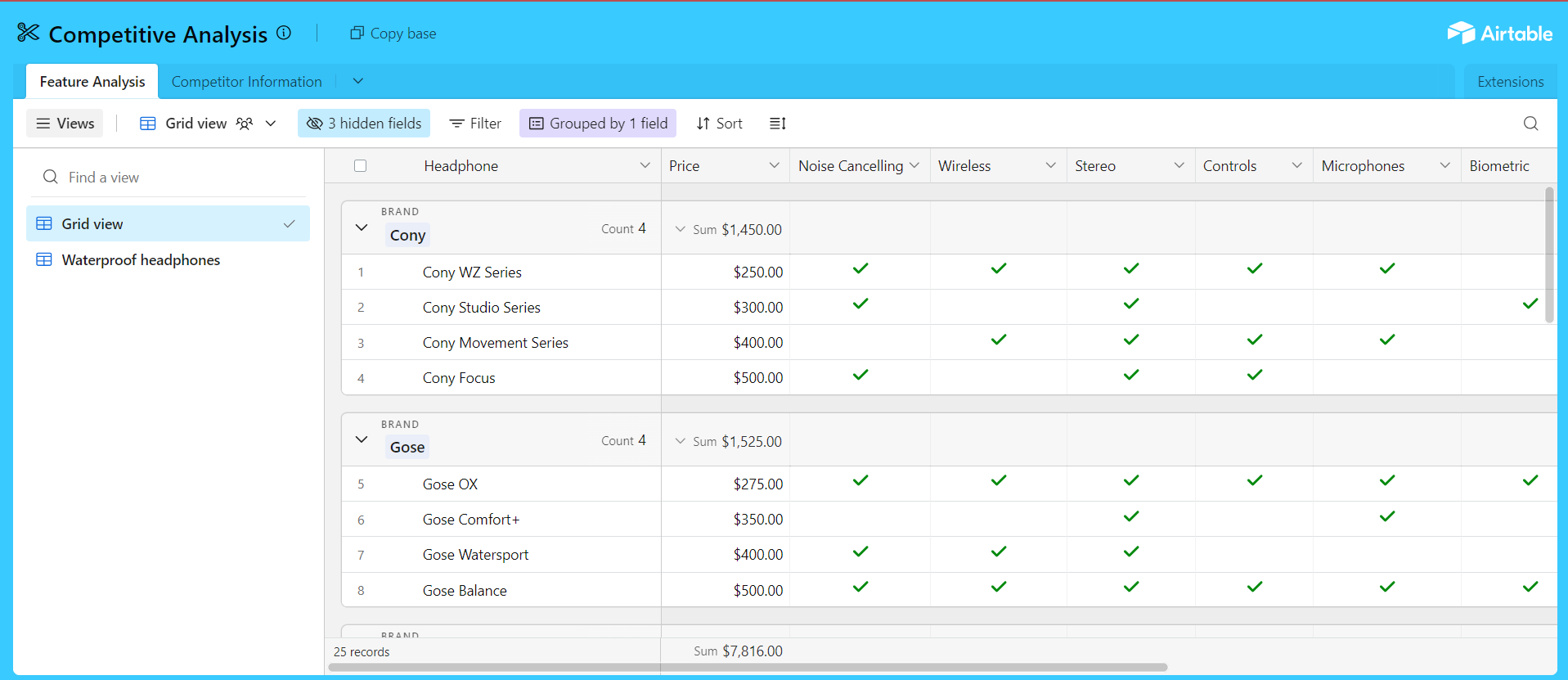Collapse the Cony brand group
The height and width of the screenshot is (680, 1568).
362,227
